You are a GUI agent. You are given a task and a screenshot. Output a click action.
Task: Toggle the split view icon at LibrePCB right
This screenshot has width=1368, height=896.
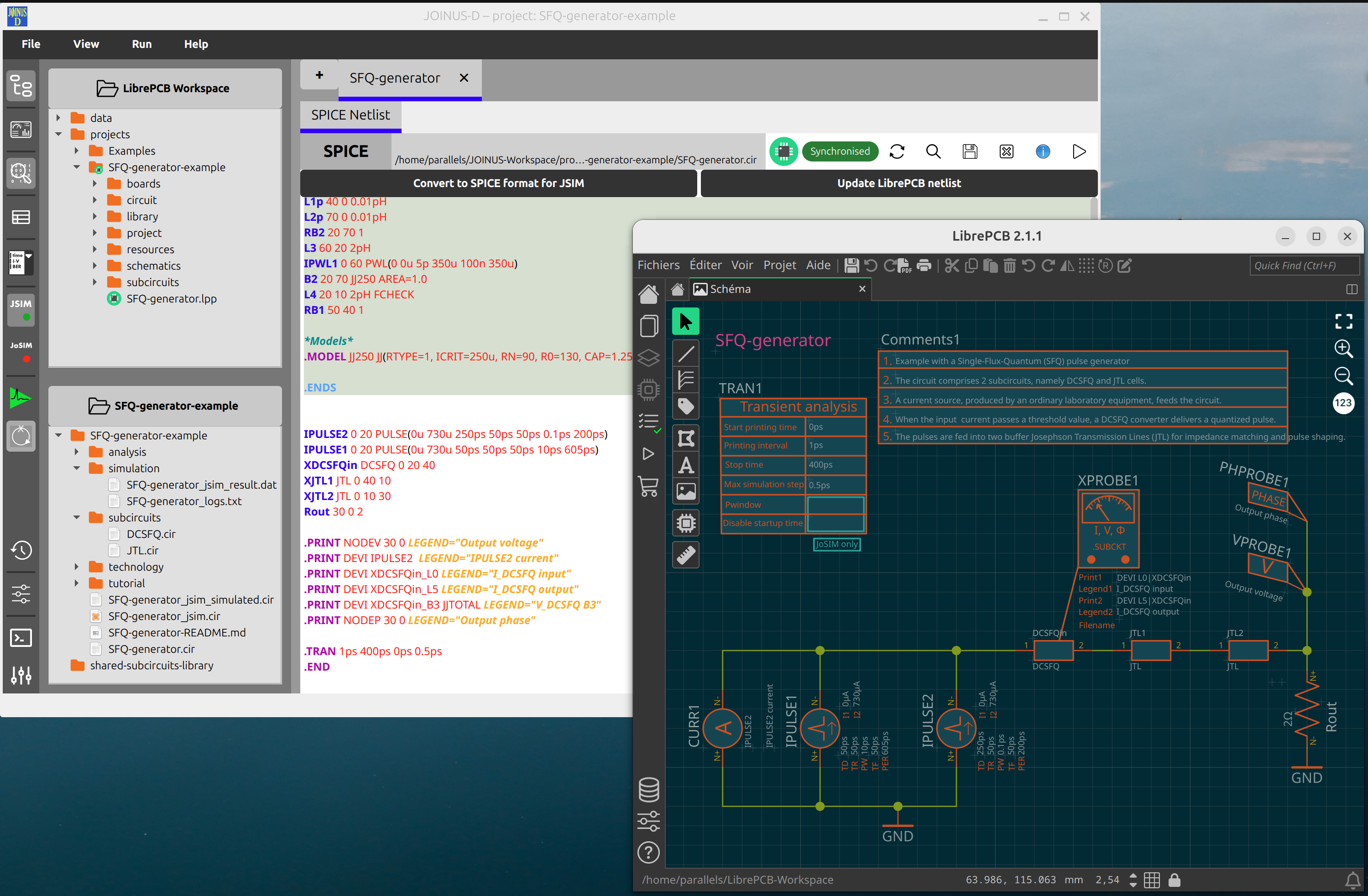click(1351, 289)
